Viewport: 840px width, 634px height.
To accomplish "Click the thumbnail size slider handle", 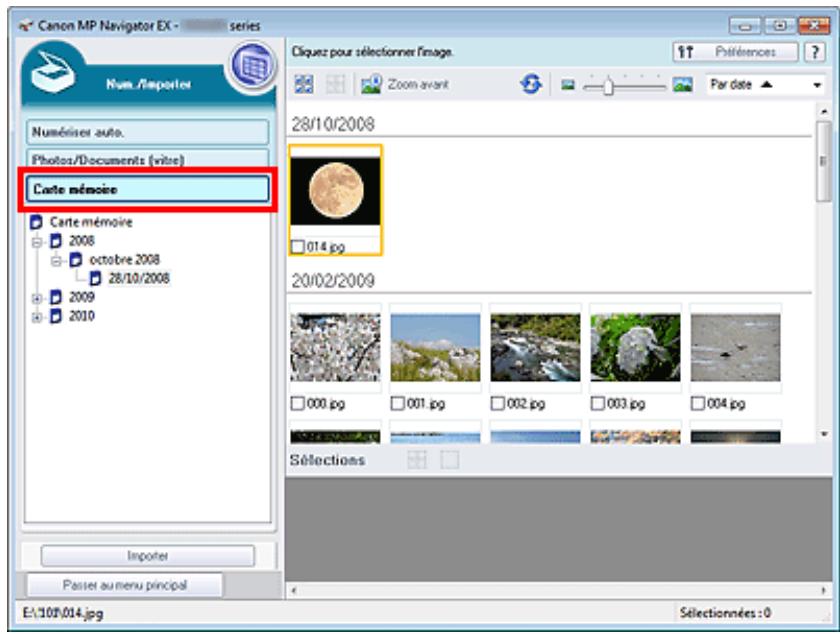I will point(608,85).
